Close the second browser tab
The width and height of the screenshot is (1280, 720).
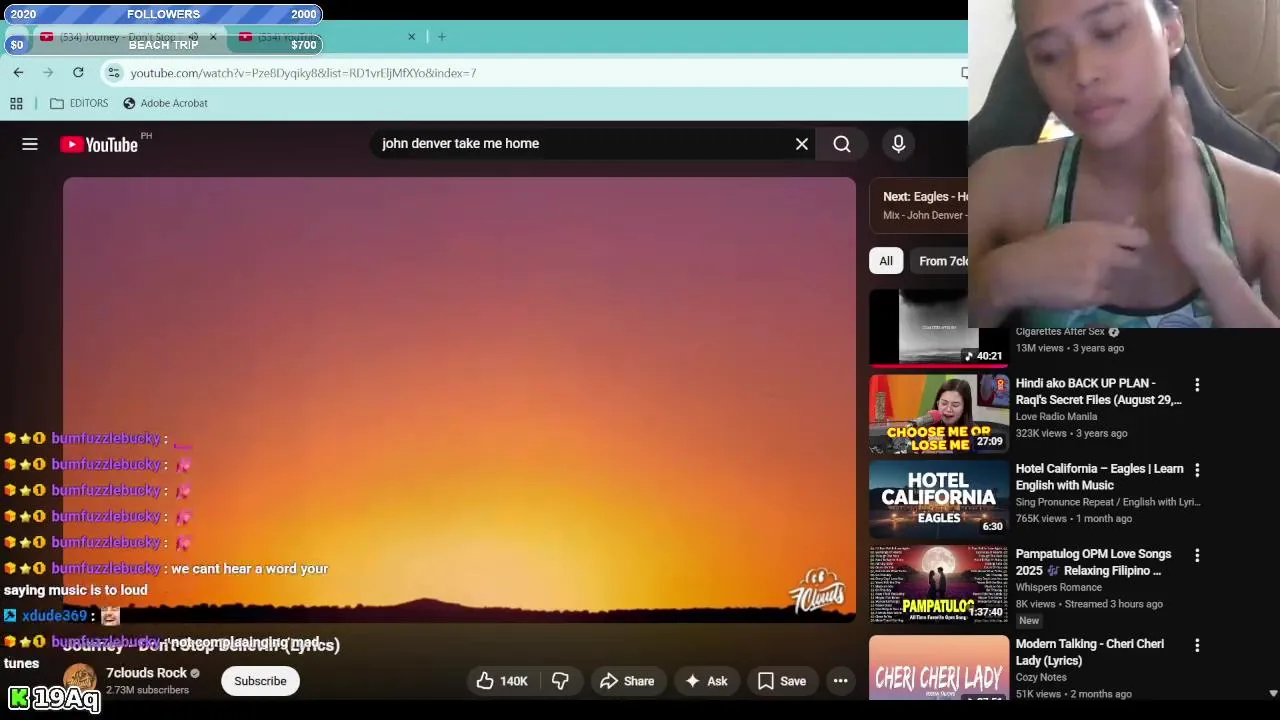pos(411,37)
